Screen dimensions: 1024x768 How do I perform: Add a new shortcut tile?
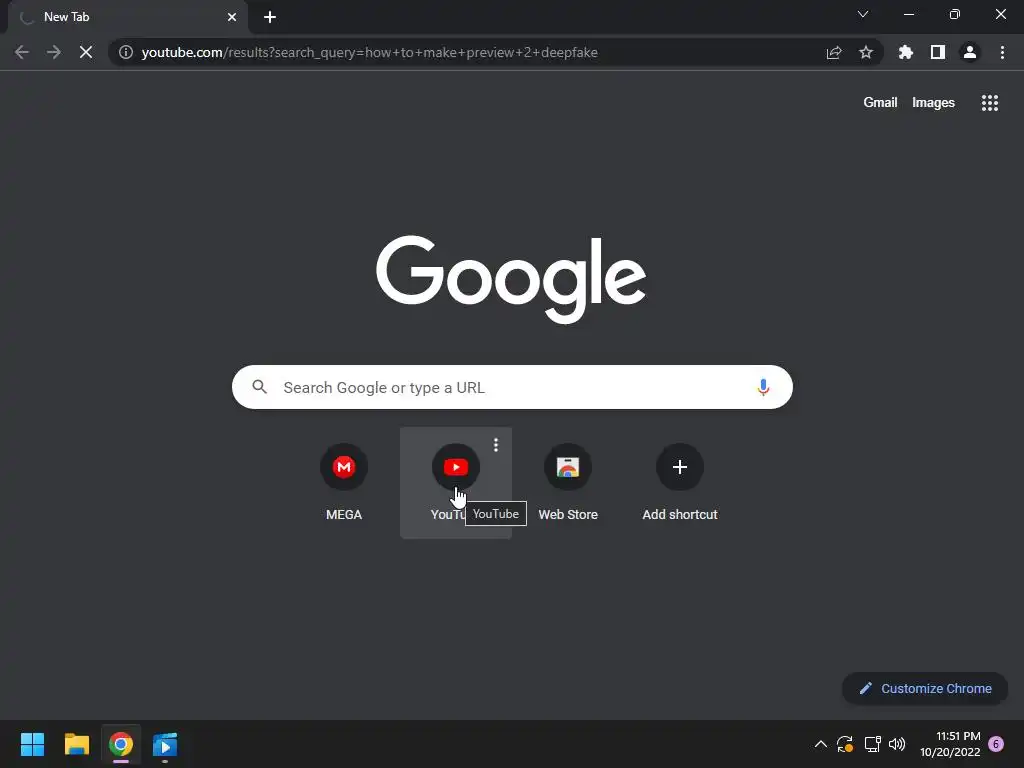click(x=680, y=483)
